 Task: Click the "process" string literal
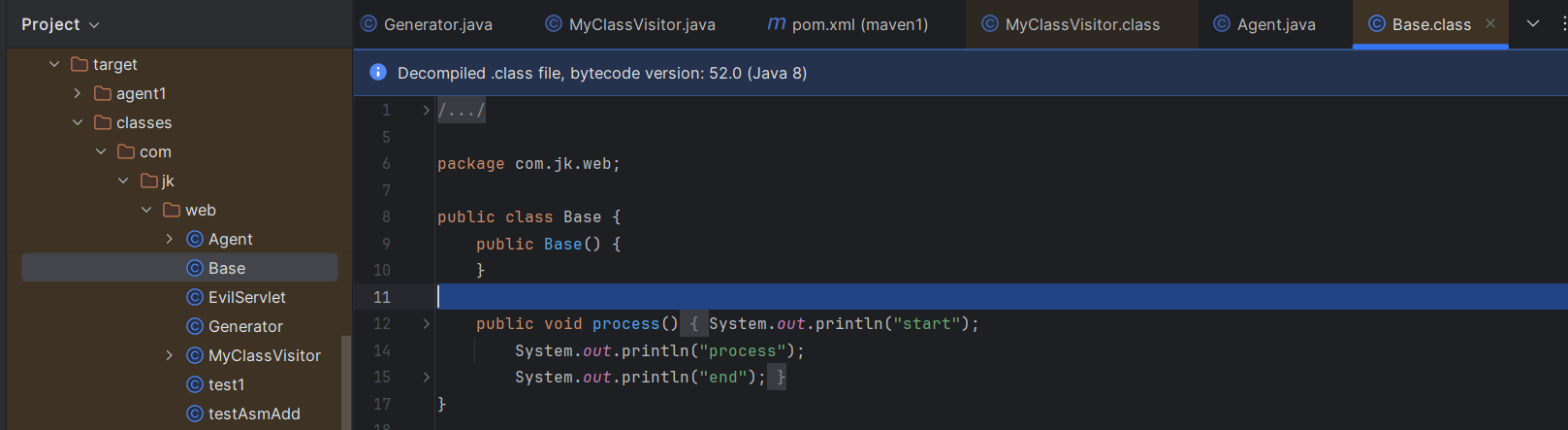coord(742,351)
